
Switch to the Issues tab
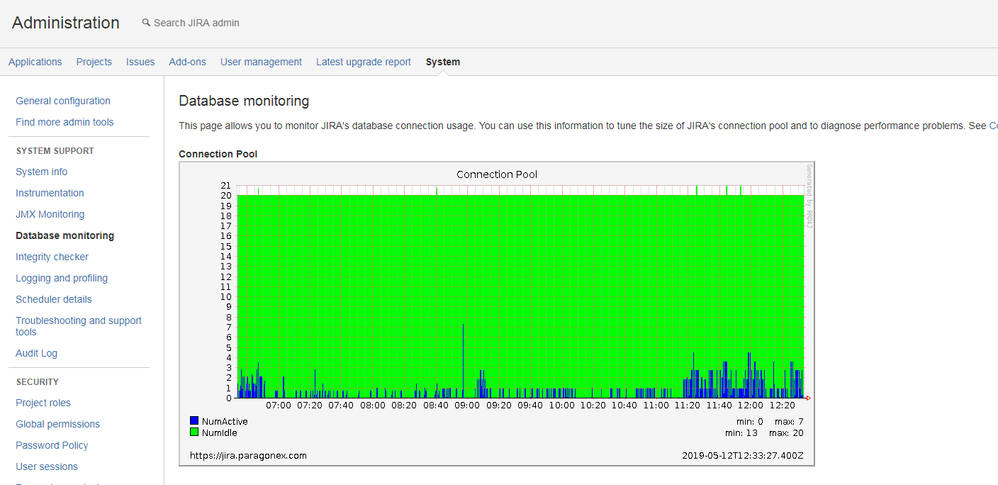tap(140, 62)
